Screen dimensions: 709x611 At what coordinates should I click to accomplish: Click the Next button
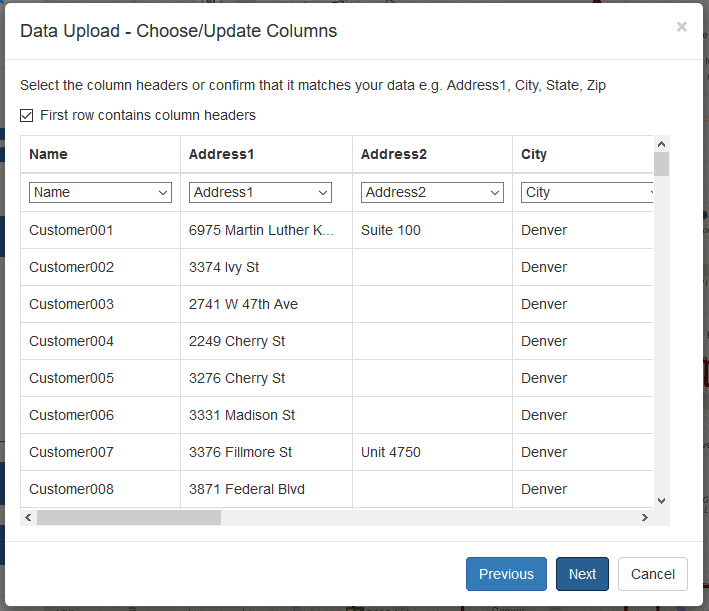tap(582, 574)
